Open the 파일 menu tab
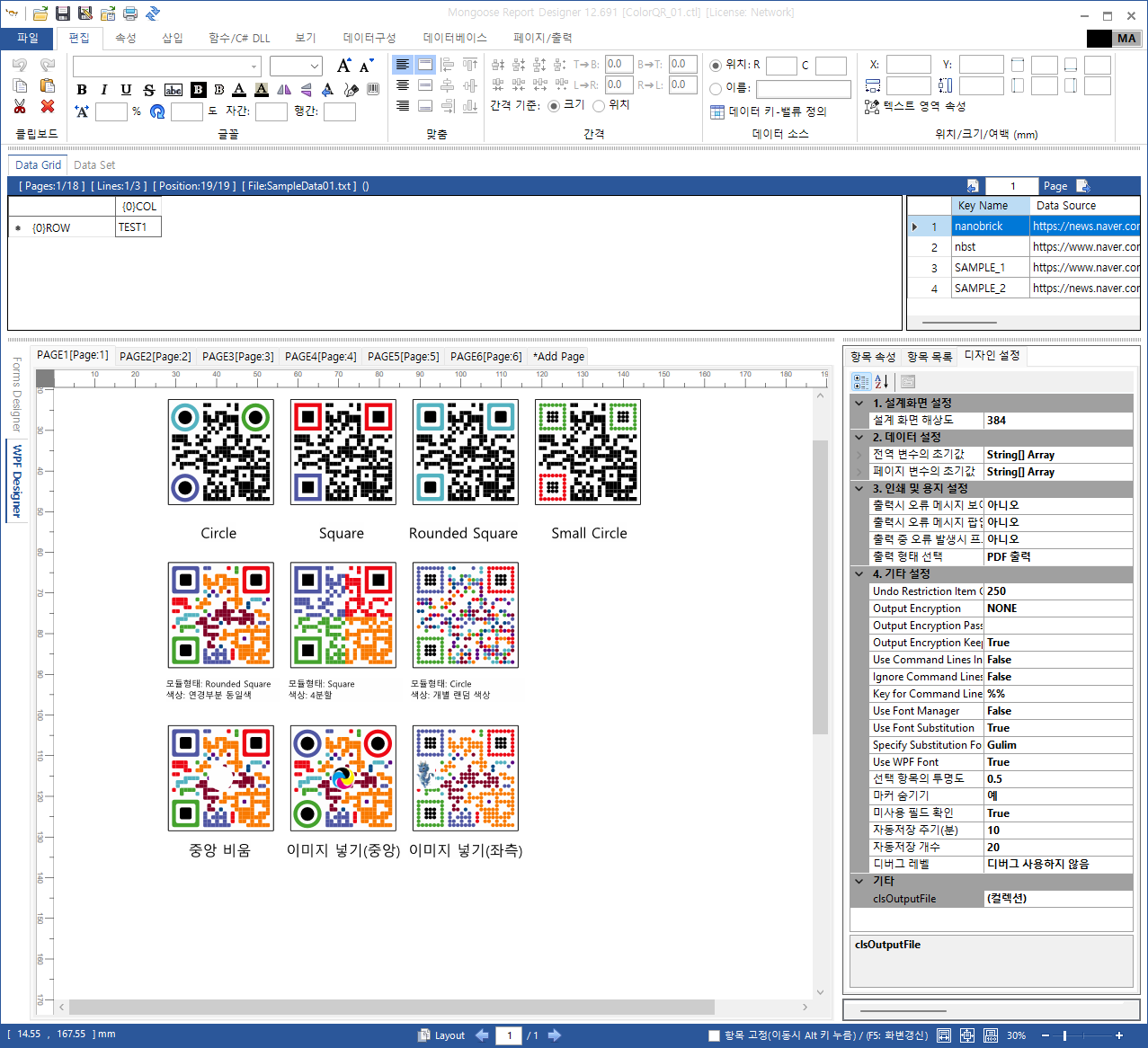 click(28, 39)
